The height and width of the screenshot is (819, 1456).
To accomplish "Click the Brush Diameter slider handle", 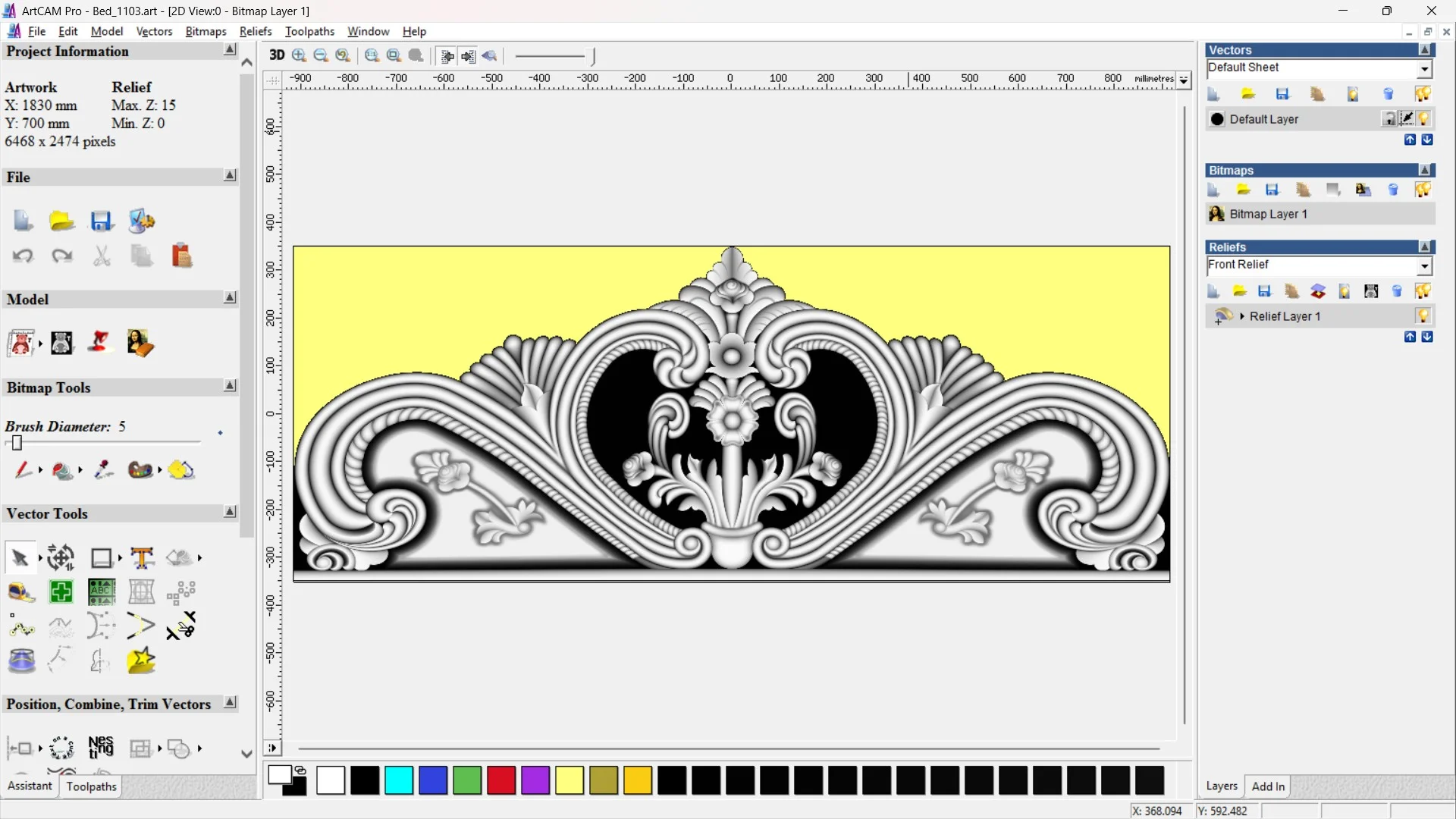I will pos(17,443).
